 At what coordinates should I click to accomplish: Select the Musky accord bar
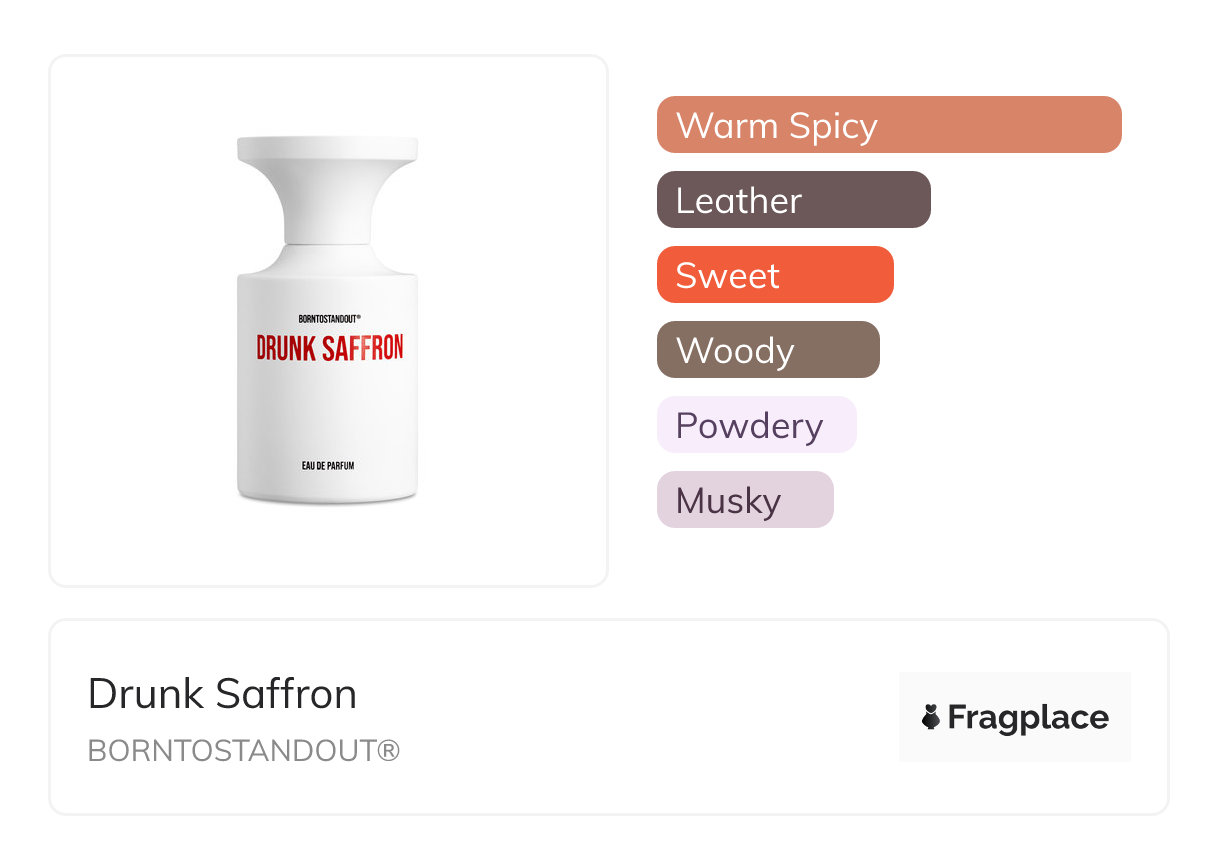pyautogui.click(x=744, y=500)
